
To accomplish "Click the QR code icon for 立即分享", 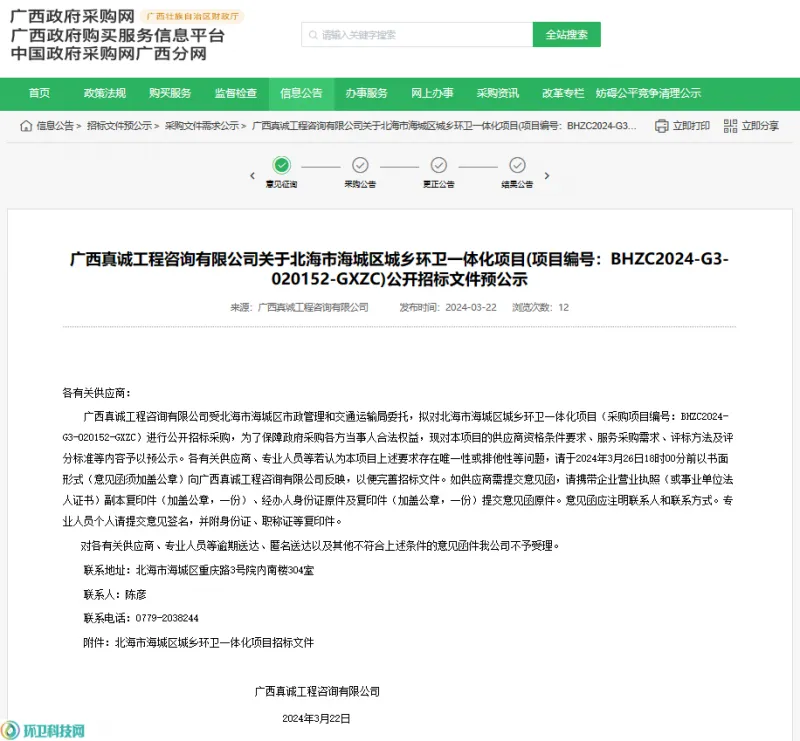I will click(x=731, y=126).
